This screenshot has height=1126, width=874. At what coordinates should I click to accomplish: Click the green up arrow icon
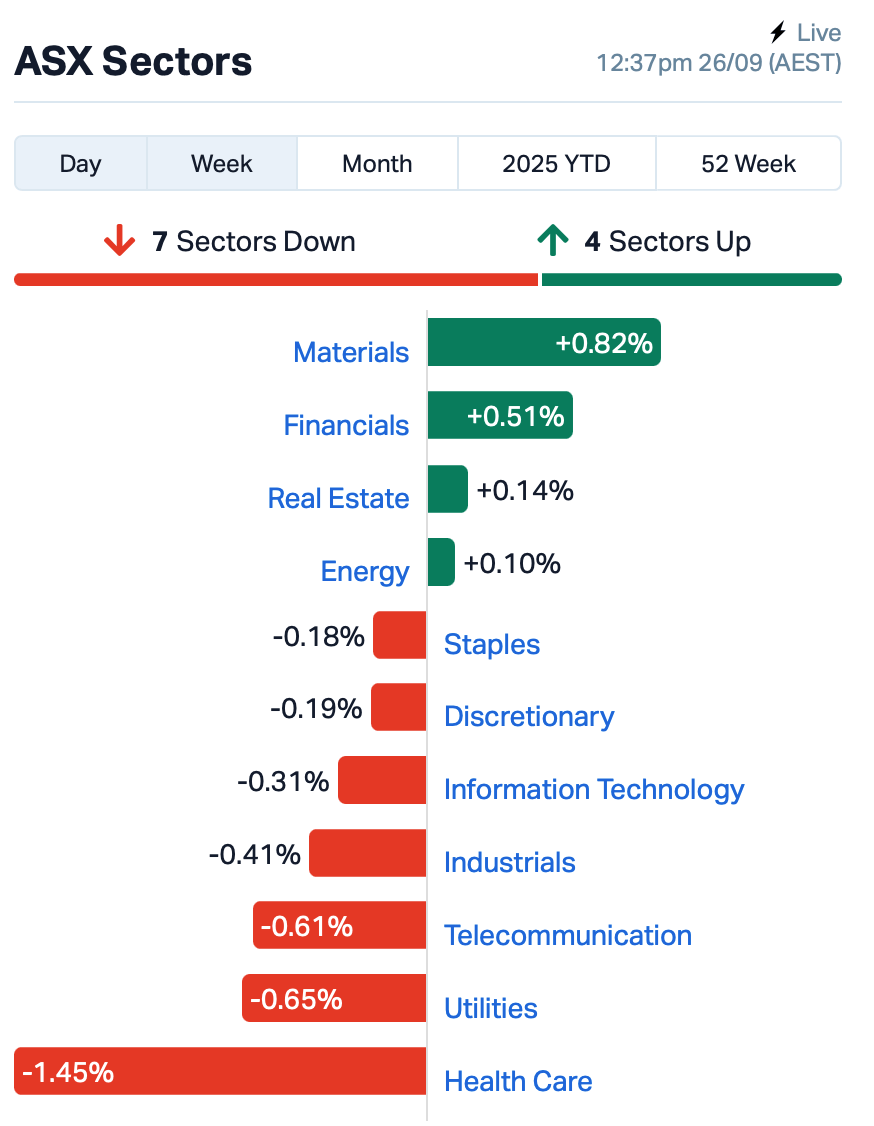[552, 241]
